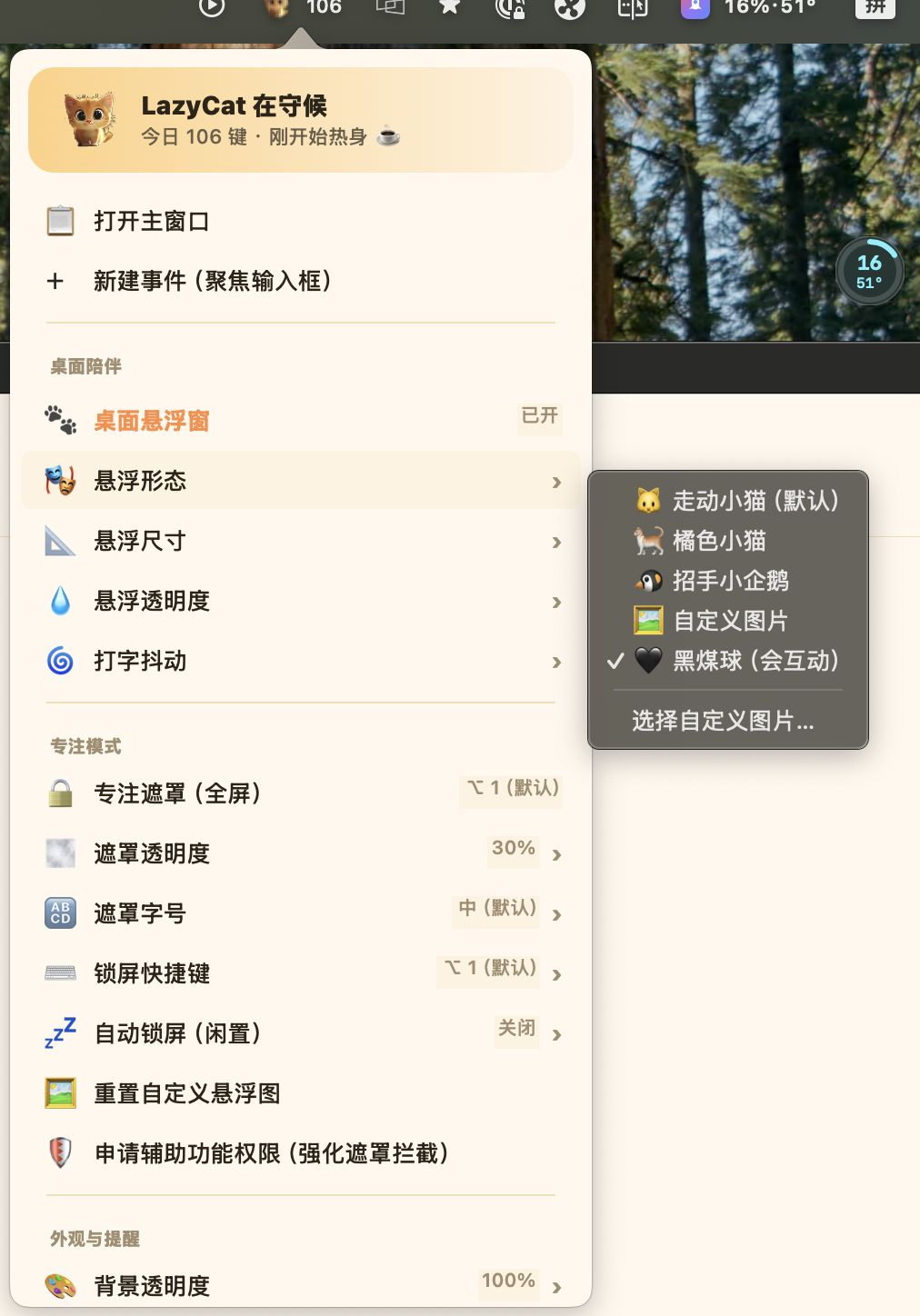Click the LazyCat 106 menu bar icon

point(302,8)
